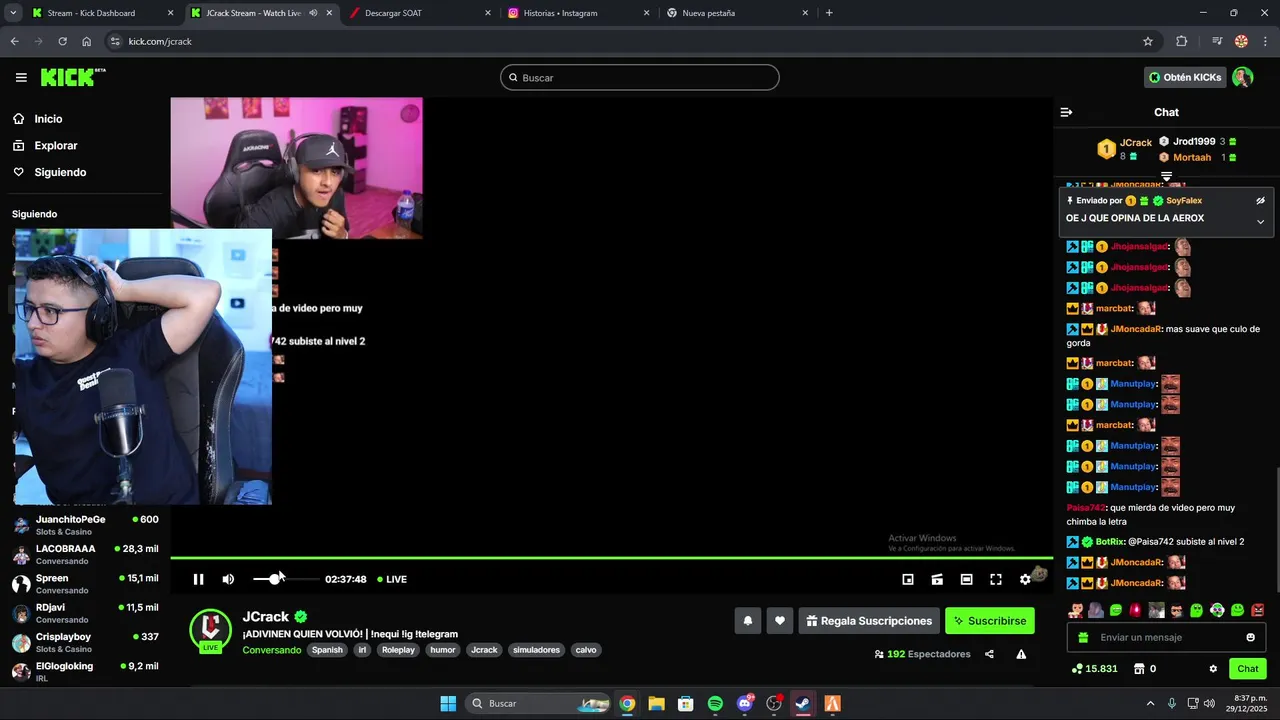The image size is (1280, 720).
Task: Open Windows Start menu
Action: pyautogui.click(x=448, y=703)
